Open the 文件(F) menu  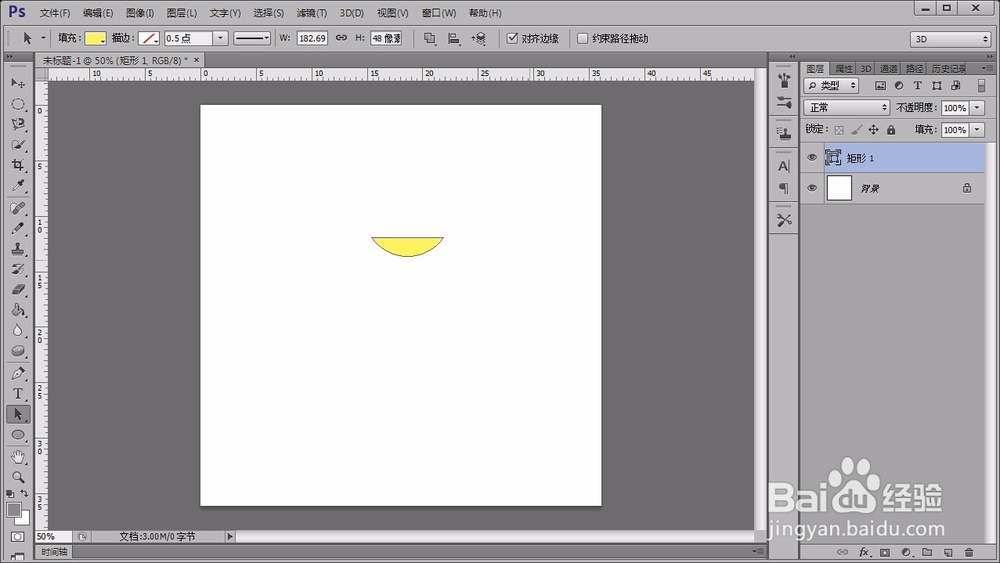tap(54, 13)
